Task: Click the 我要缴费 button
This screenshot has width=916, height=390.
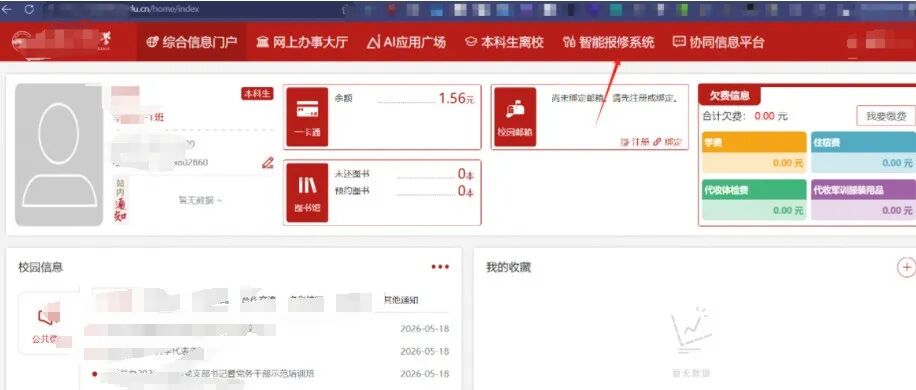Action: coord(886,116)
